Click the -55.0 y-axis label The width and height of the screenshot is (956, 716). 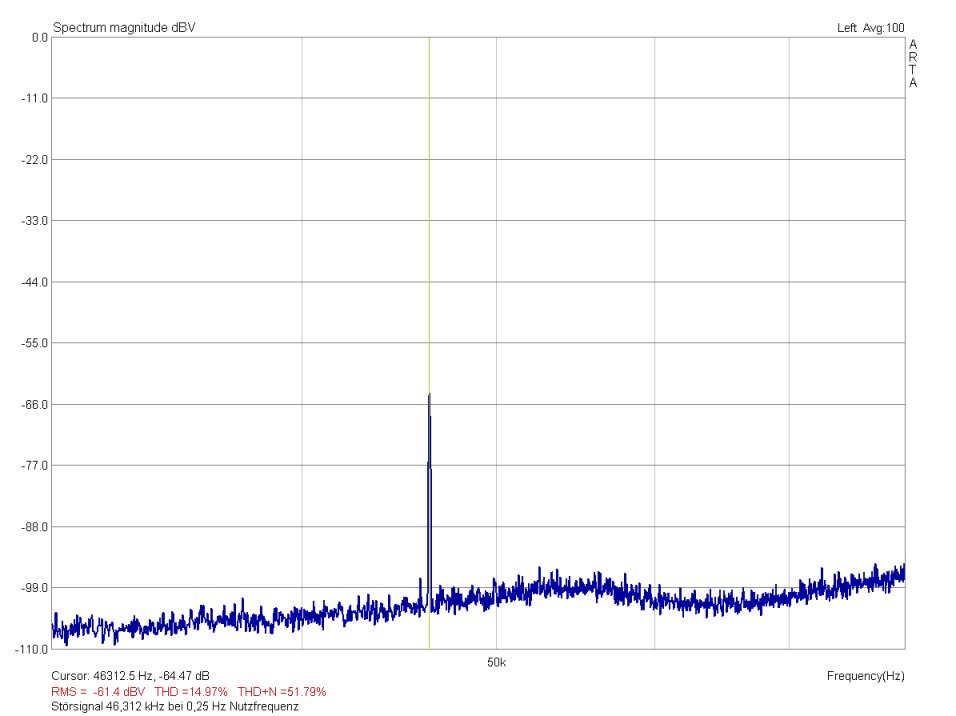pos(37,343)
